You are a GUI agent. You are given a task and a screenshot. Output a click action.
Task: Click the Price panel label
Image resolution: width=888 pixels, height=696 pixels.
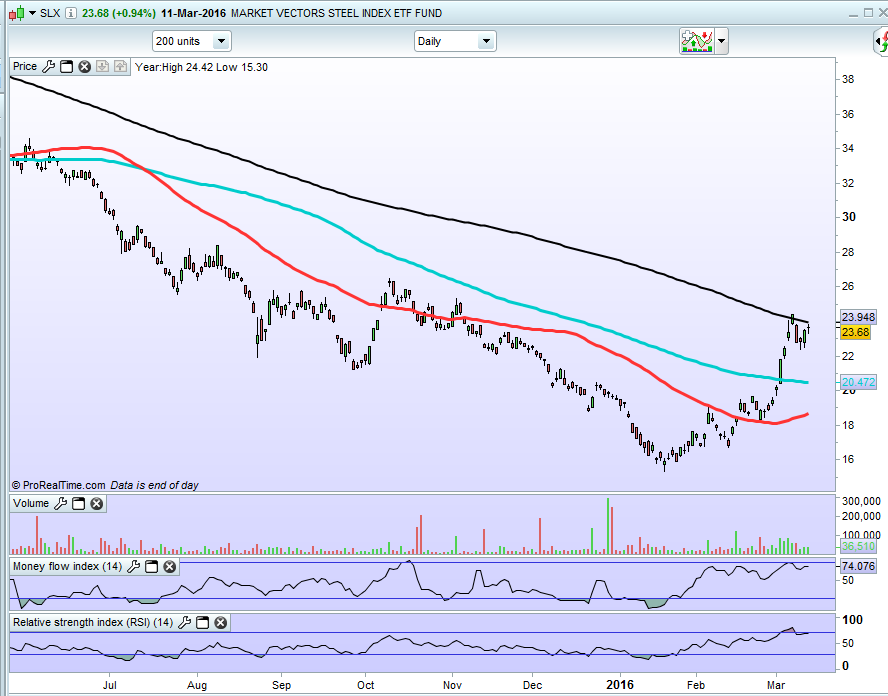point(25,67)
